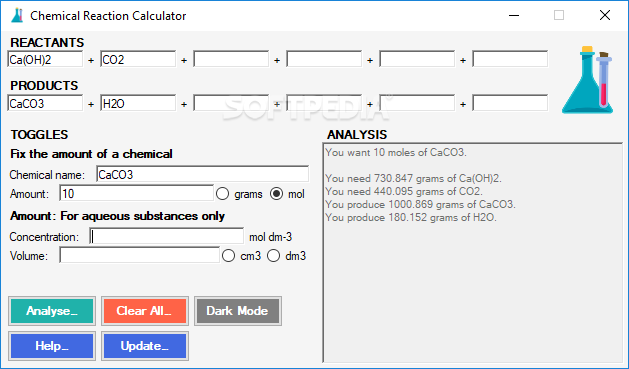
Task: Click 'Fix the amount of a chemical' label
Action: coord(91,154)
